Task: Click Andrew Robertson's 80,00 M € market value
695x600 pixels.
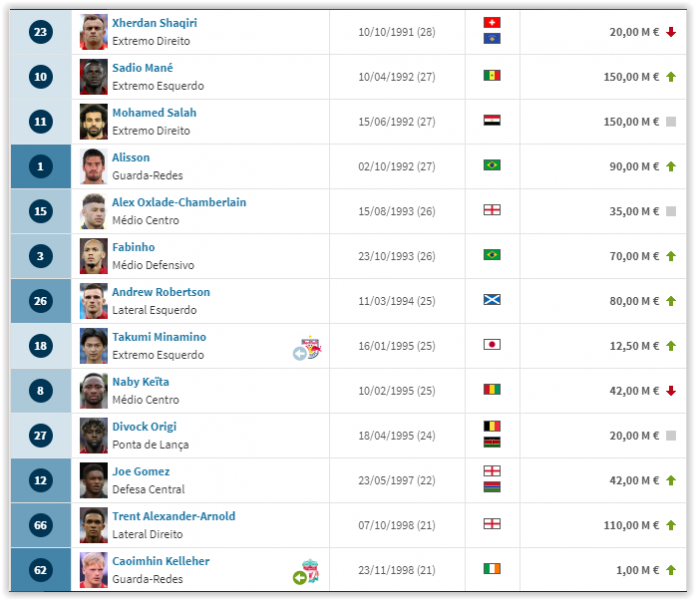Action: pos(635,301)
